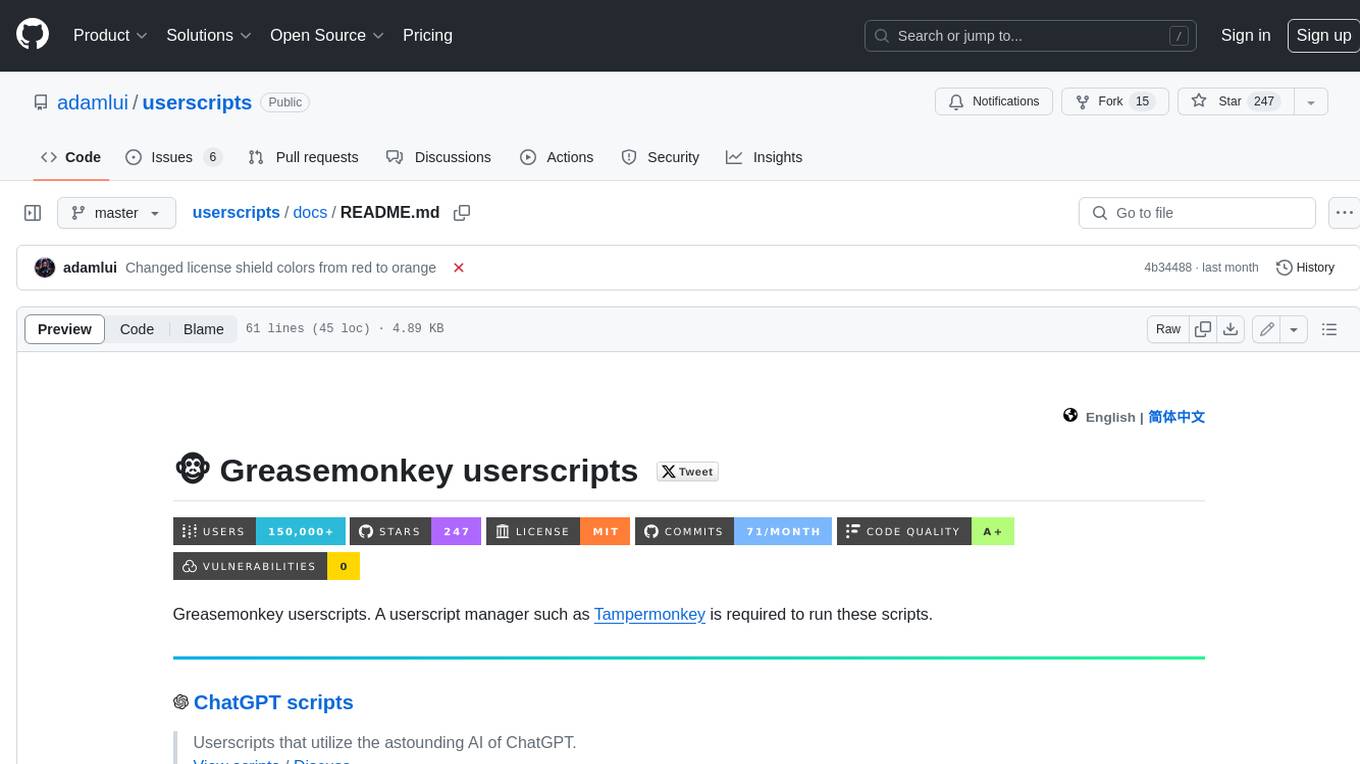Download the raw file
Viewport: 1360px width, 764px height.
coord(1231,329)
